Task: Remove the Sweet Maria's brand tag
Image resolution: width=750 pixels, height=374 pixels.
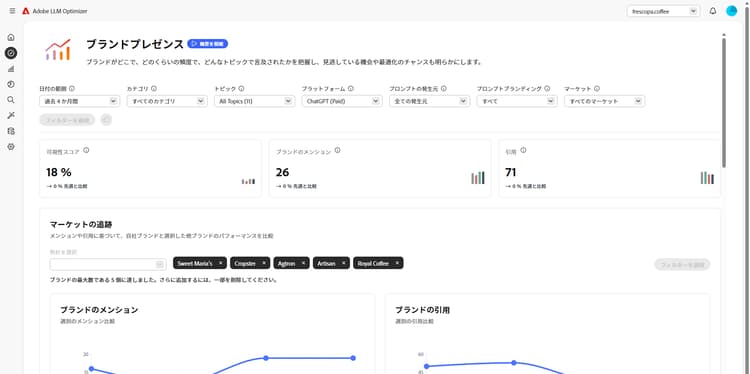Action: [x=221, y=263]
